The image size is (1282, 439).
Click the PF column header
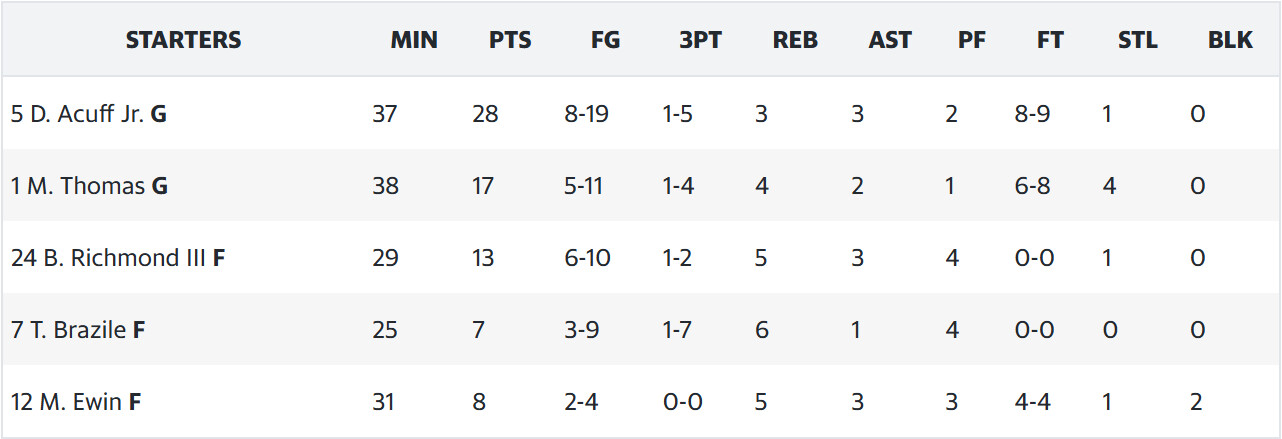pos(972,40)
